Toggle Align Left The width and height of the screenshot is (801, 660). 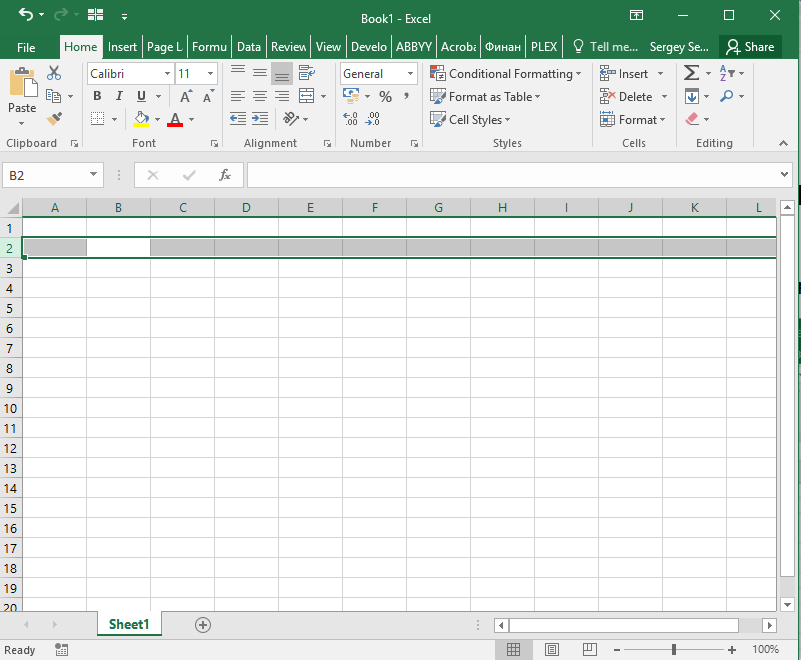(x=238, y=96)
